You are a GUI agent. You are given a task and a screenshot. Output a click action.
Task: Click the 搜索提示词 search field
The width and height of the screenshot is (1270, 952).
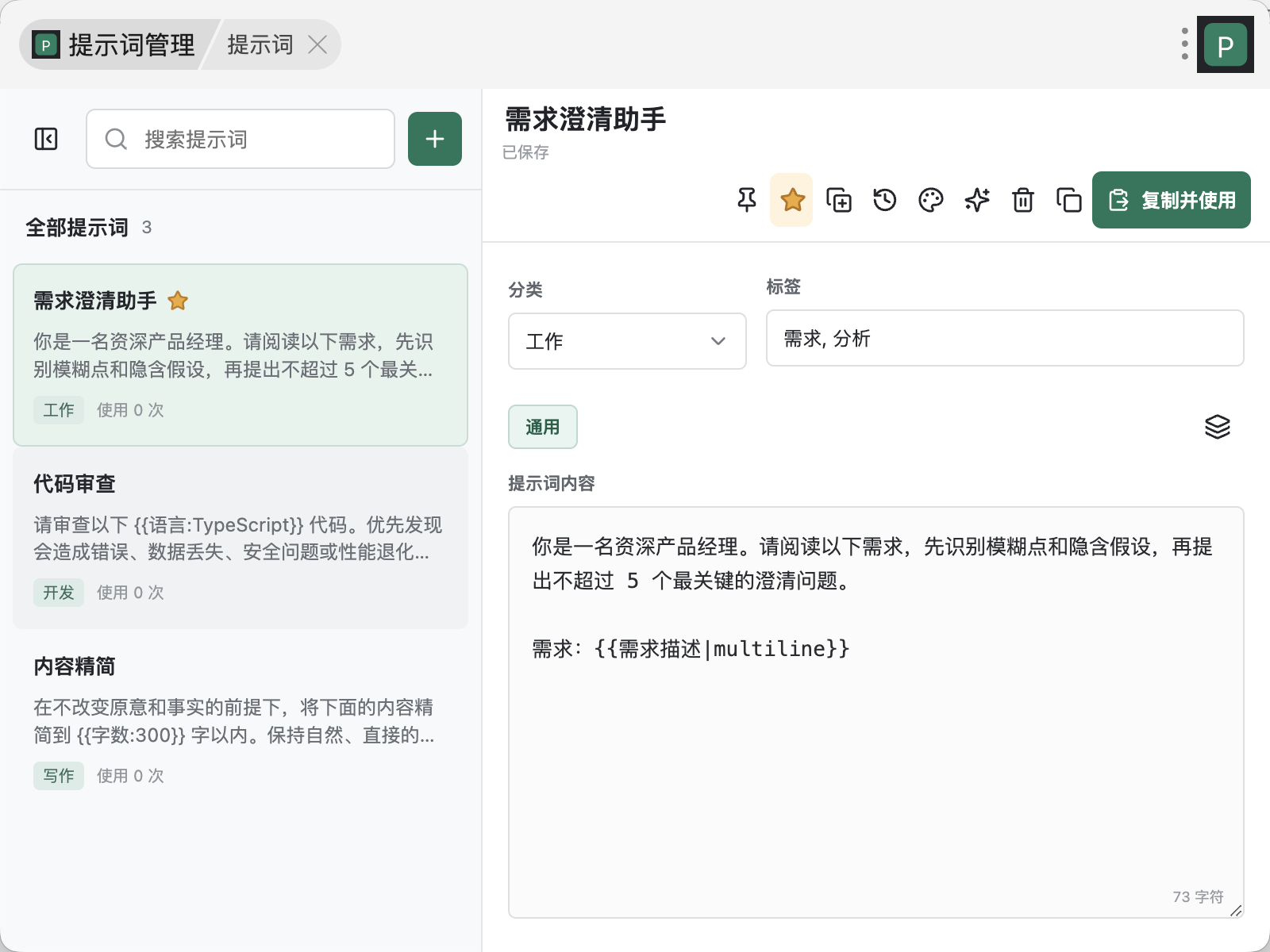pos(241,139)
